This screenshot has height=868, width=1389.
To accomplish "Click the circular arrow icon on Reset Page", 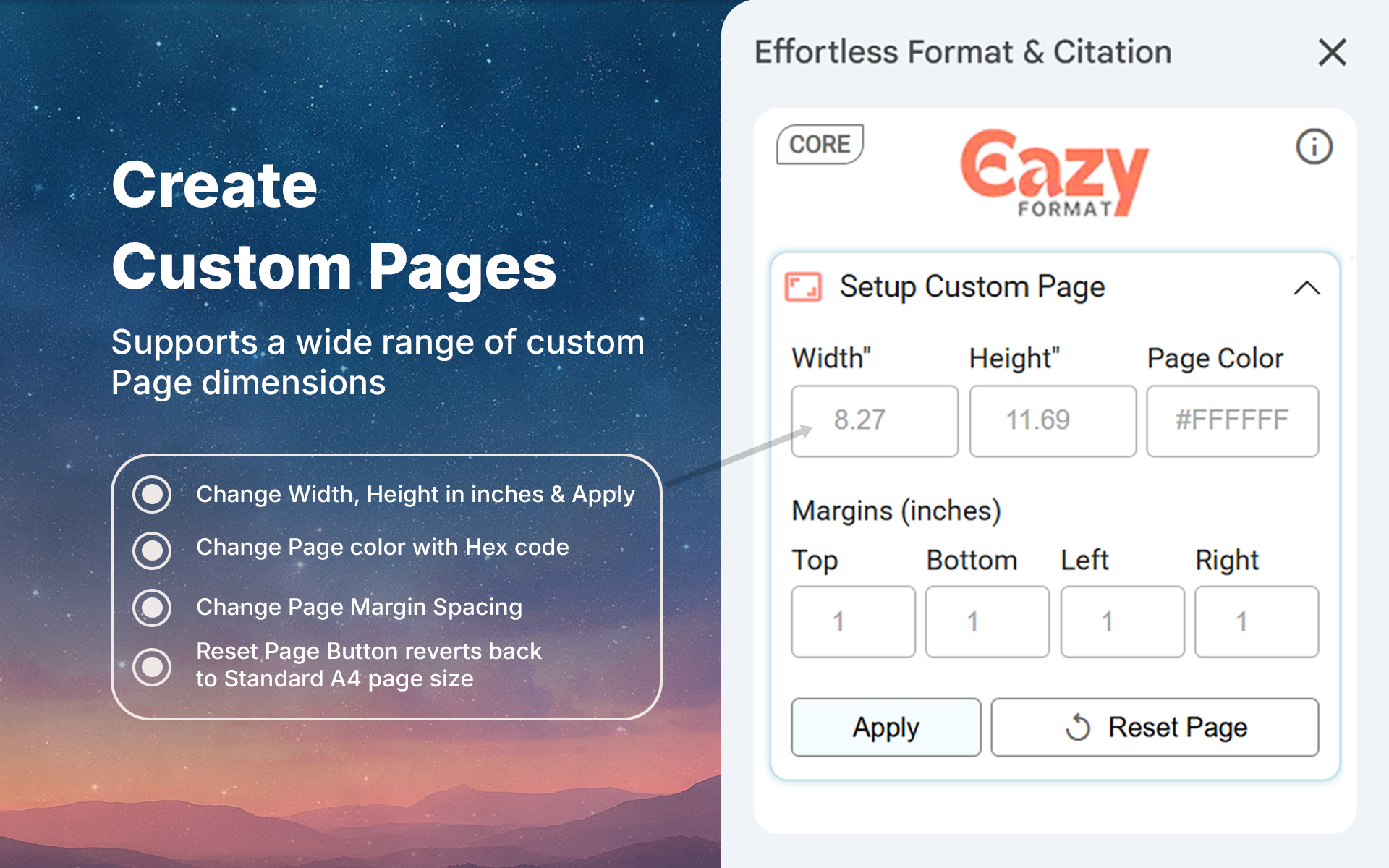I will click(x=1077, y=727).
